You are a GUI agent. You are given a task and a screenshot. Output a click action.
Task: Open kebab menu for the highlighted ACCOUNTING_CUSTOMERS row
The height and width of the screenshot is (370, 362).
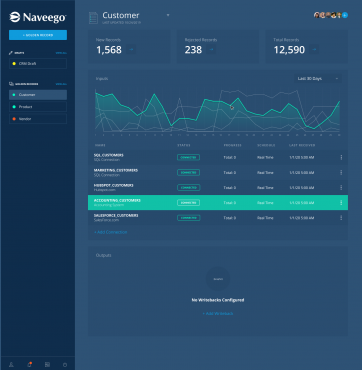(341, 203)
